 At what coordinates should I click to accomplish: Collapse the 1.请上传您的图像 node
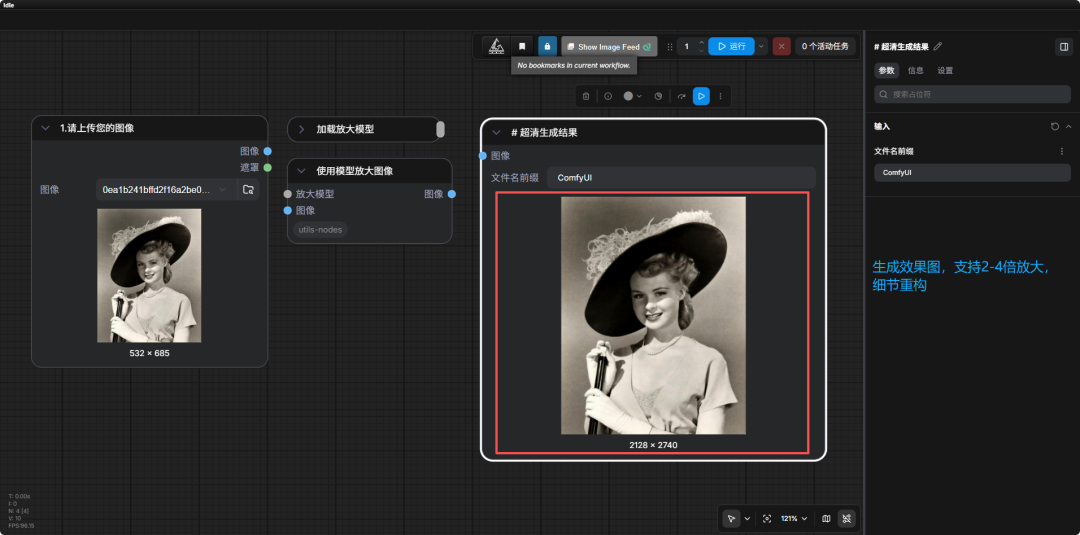tap(45, 128)
